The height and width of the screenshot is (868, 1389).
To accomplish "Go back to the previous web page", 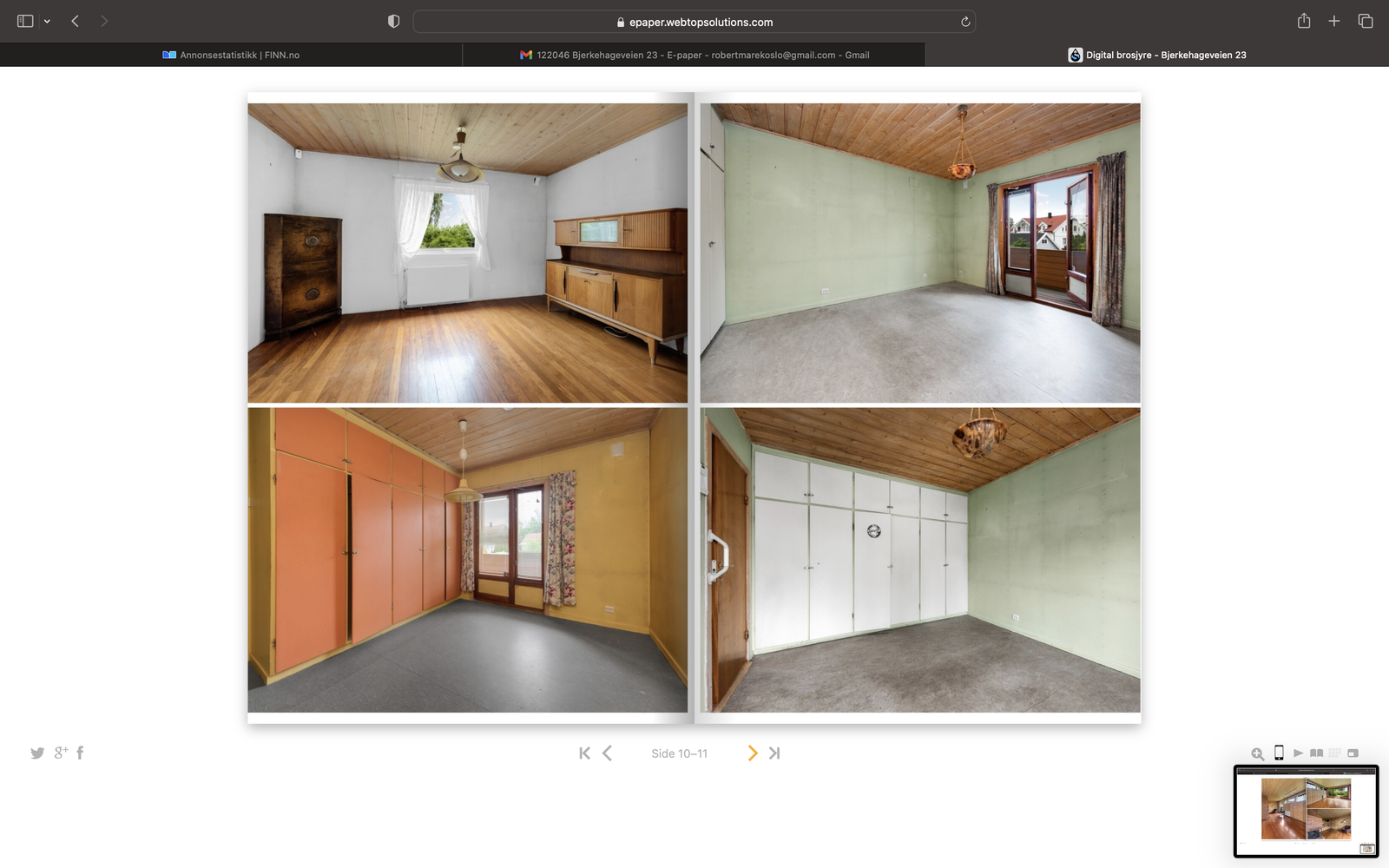I will pos(76,21).
